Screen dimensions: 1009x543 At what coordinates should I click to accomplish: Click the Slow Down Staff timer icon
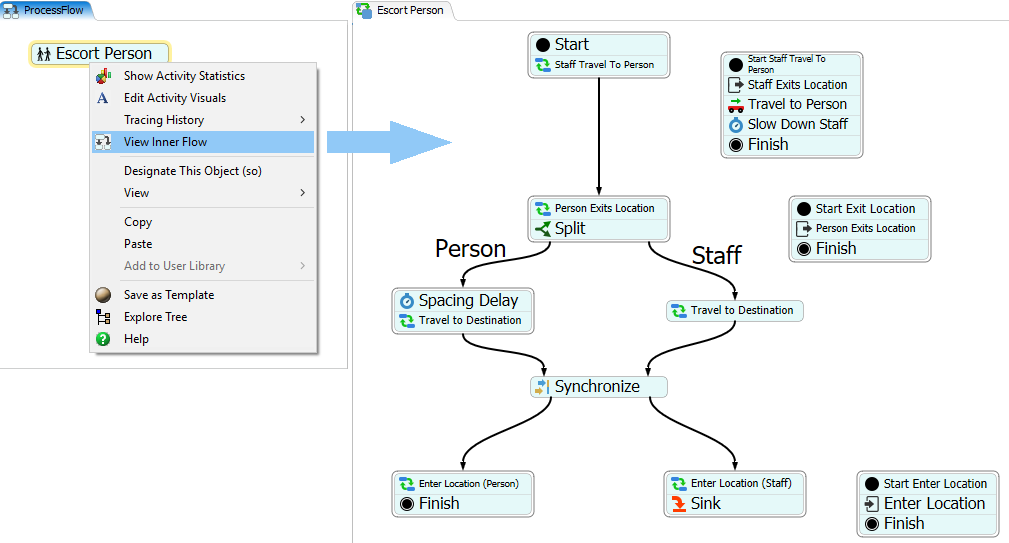[735, 125]
